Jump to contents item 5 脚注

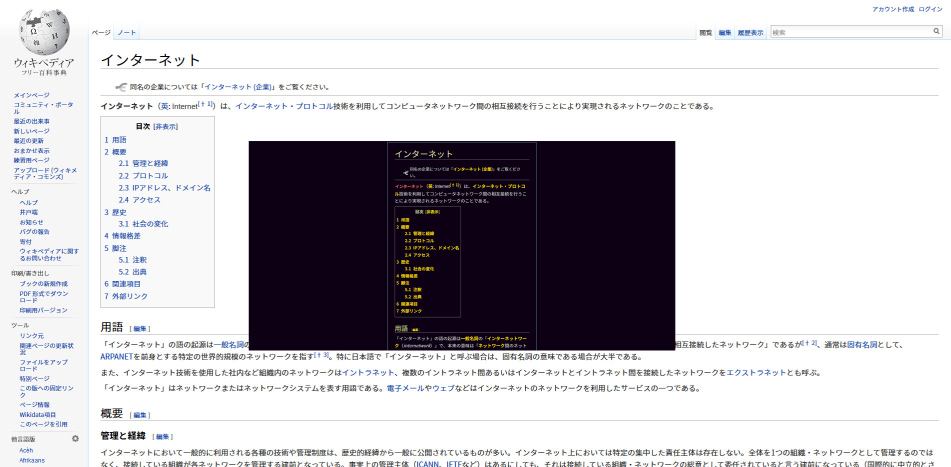[x=115, y=248]
